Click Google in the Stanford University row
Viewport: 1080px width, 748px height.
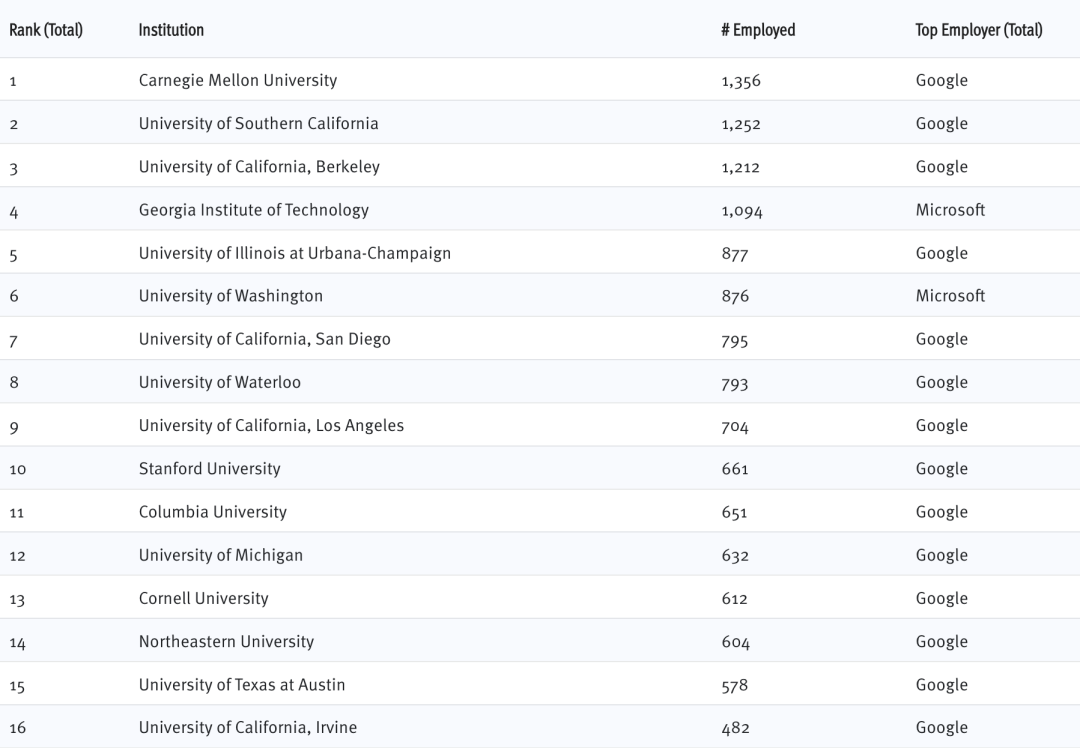pyautogui.click(x=942, y=470)
